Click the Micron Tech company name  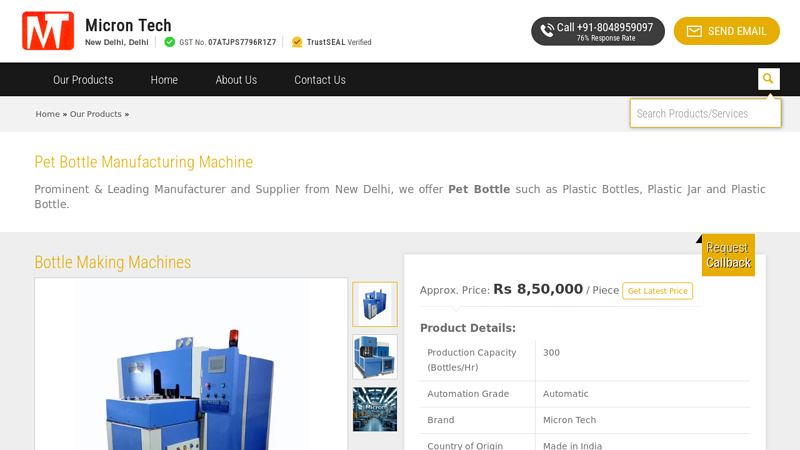point(128,25)
